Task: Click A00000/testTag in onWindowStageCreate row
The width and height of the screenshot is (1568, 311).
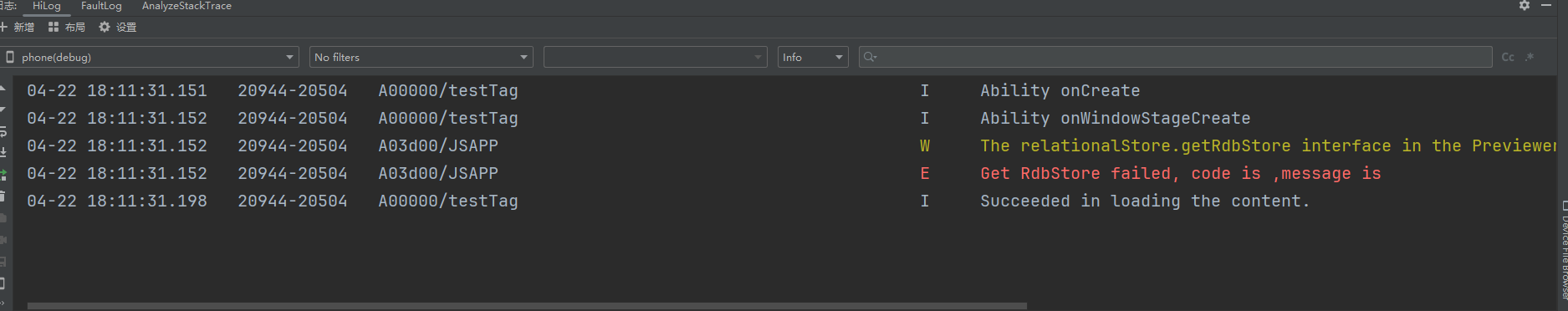Action: pos(448,118)
